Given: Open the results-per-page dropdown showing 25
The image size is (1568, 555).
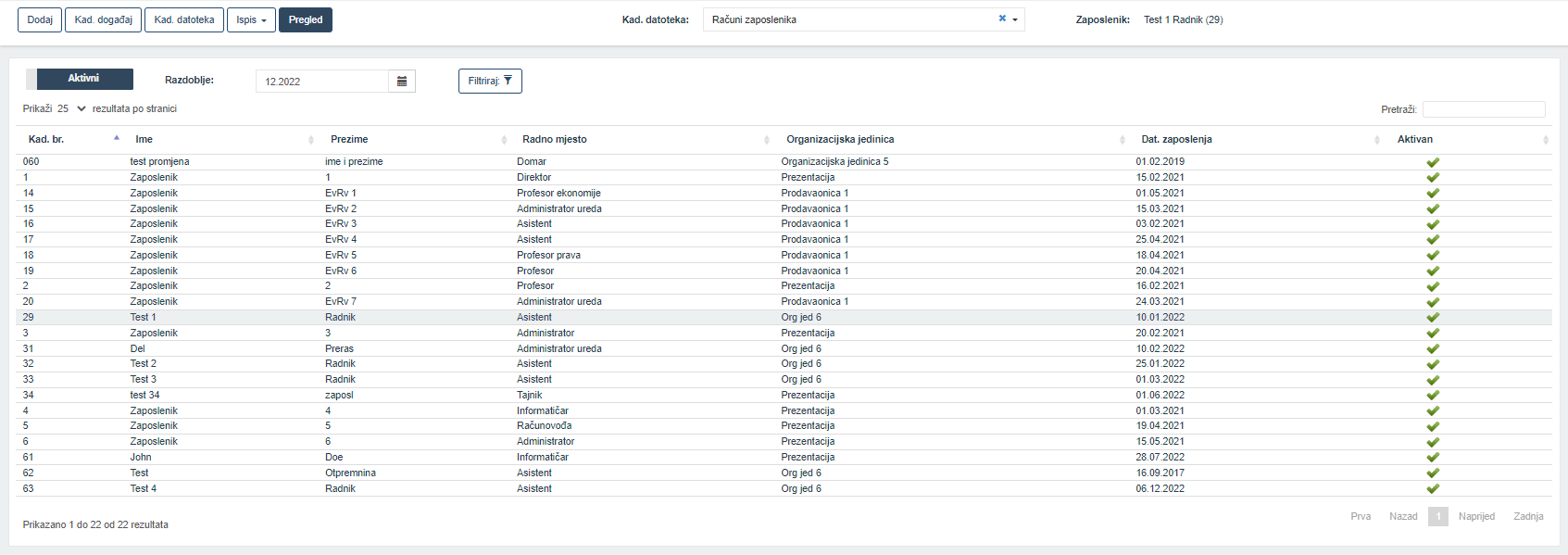Looking at the screenshot, I should [x=71, y=108].
